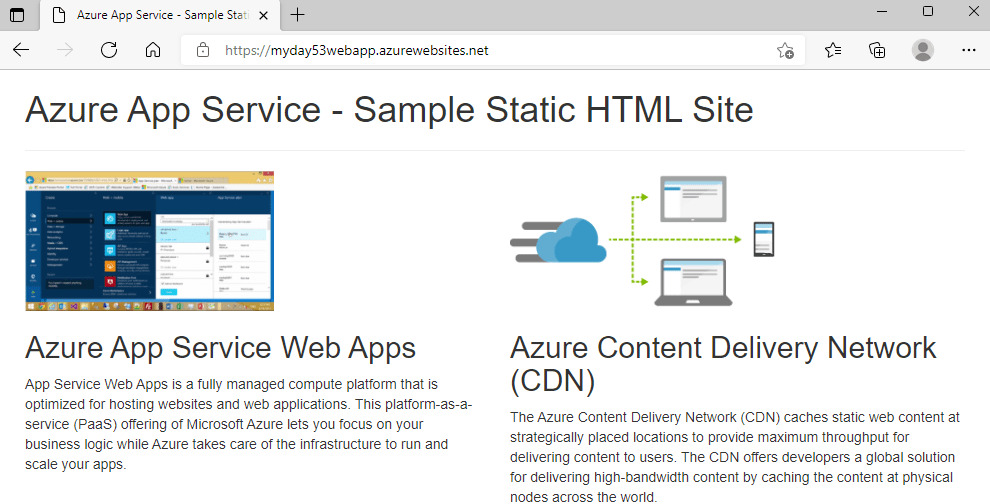This screenshot has width=990, height=504.
Task: Minimize the browser window
Action: pos(881,12)
